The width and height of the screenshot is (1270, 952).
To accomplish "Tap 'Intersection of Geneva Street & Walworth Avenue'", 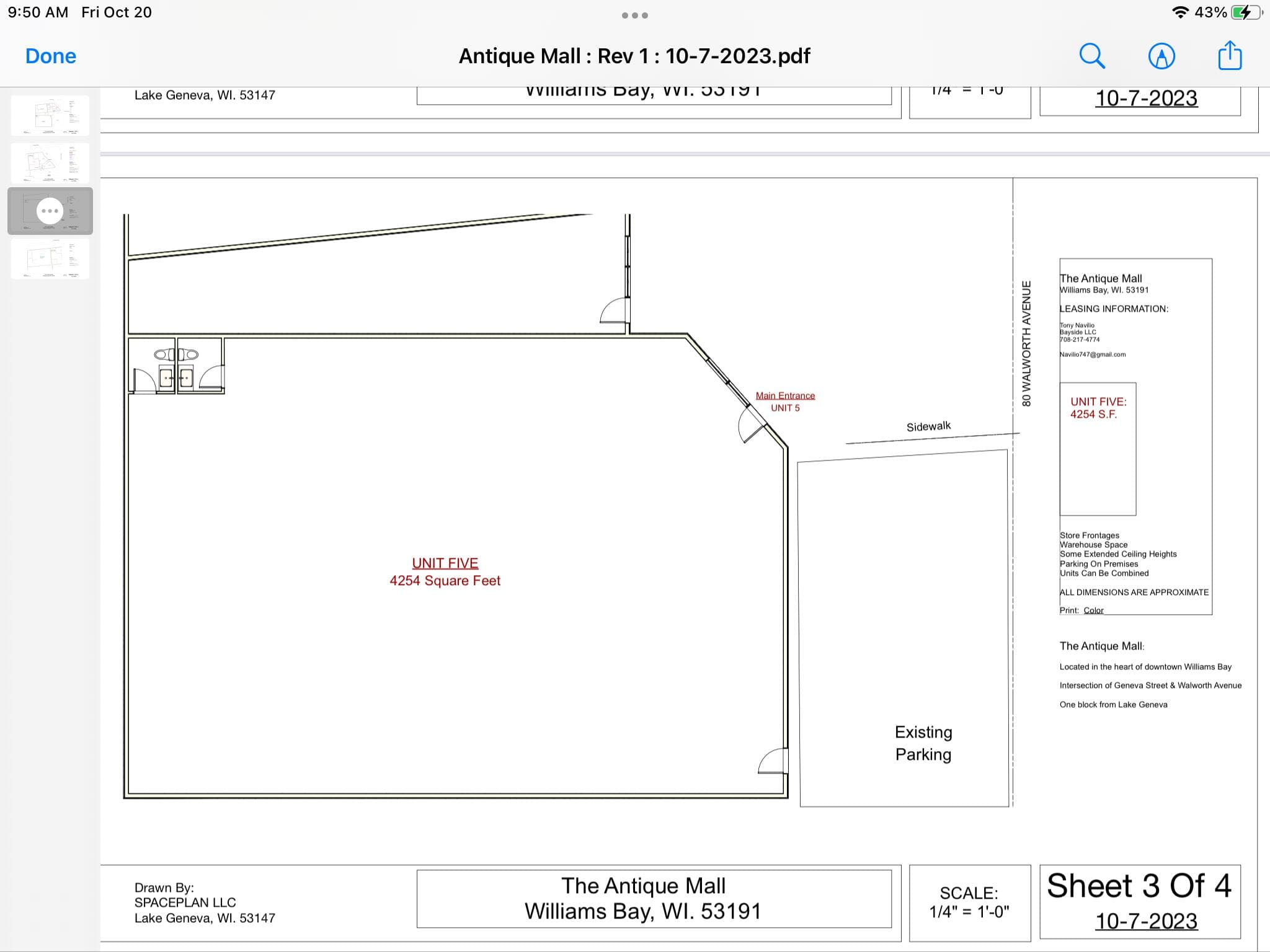I will [1150, 685].
